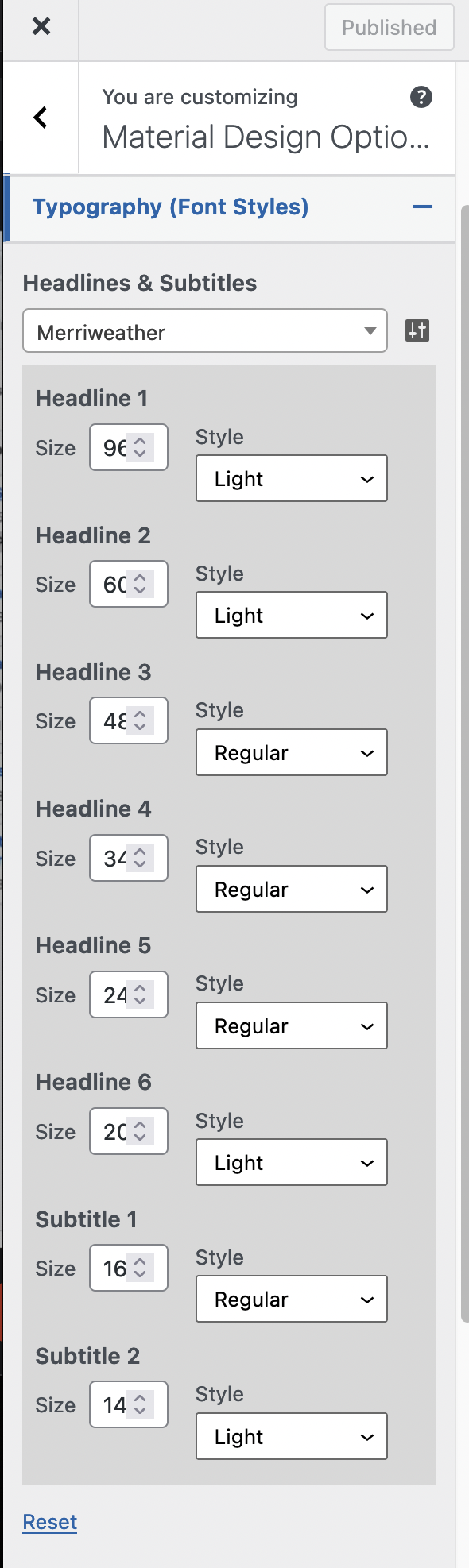Open the Subtitle 1 Style dropdown
This screenshot has height=1568, width=469.
pyautogui.click(x=291, y=1299)
